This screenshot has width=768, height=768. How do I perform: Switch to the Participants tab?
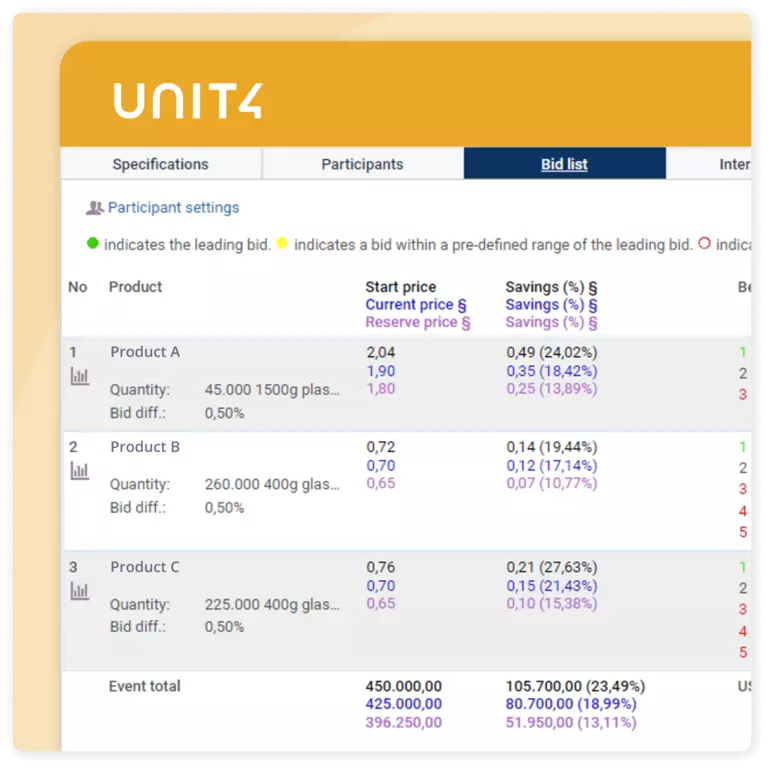362,164
